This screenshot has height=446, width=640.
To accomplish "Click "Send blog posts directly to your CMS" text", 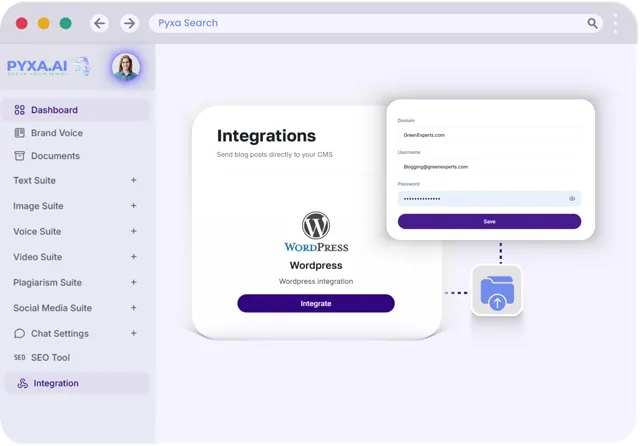I will (275, 155).
